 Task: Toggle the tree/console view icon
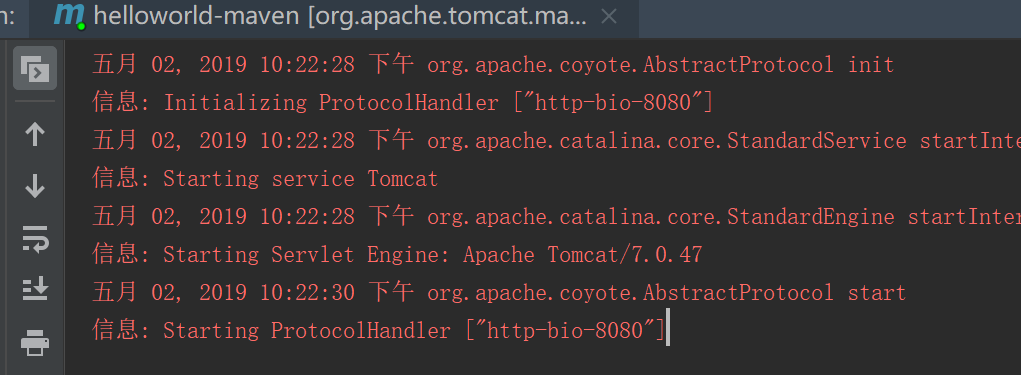point(35,68)
